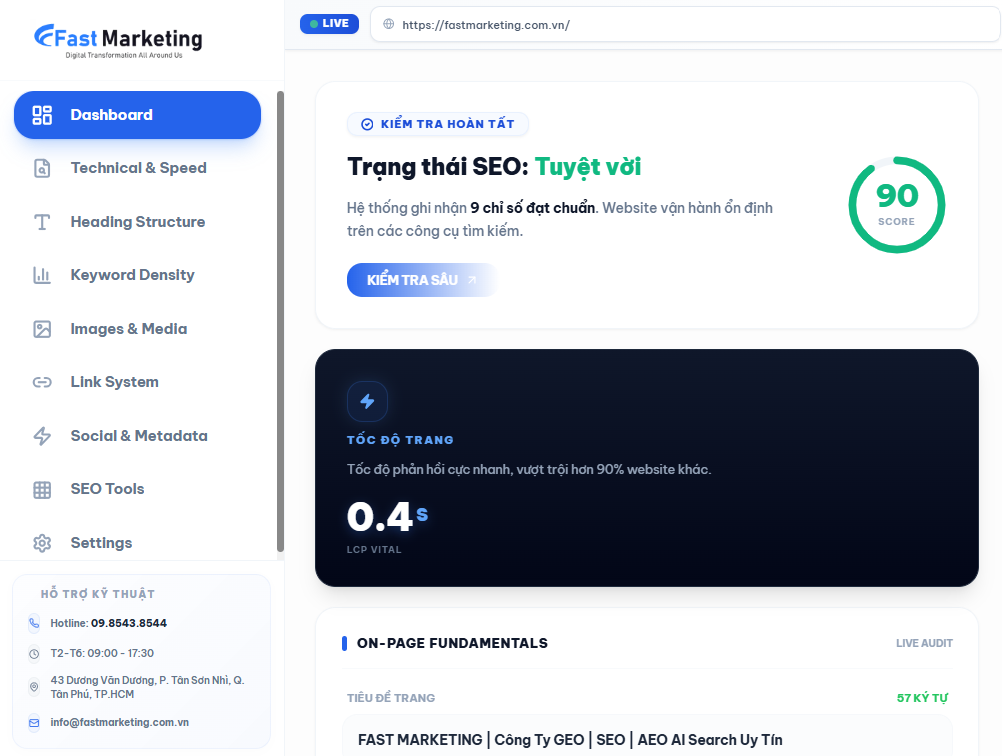The image size is (1002, 756).
Task: Click the lightning bolt page speed icon
Action: click(x=367, y=401)
